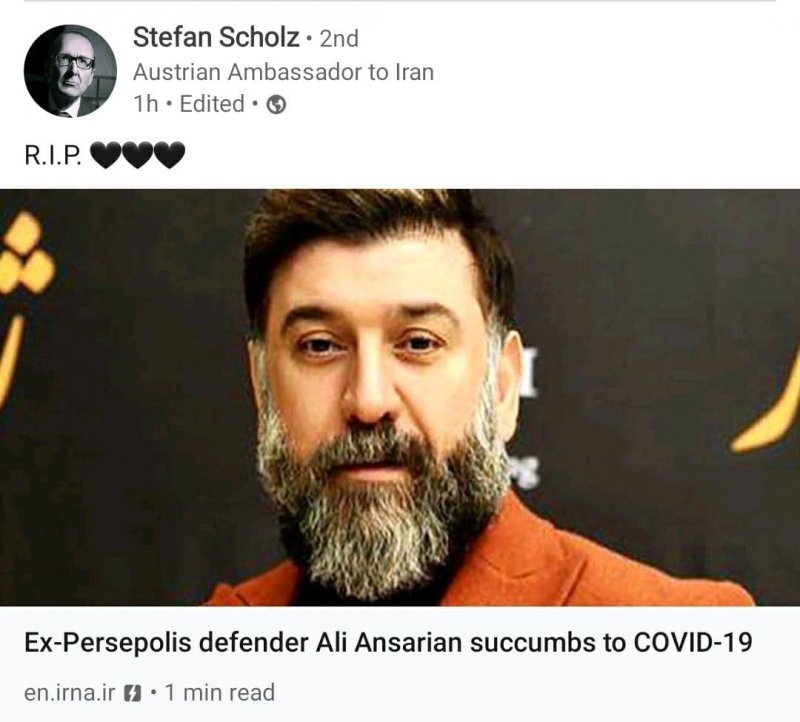The width and height of the screenshot is (800, 722).
Task: Select the Austrian Ambassador to Iran headline
Action: [283, 72]
